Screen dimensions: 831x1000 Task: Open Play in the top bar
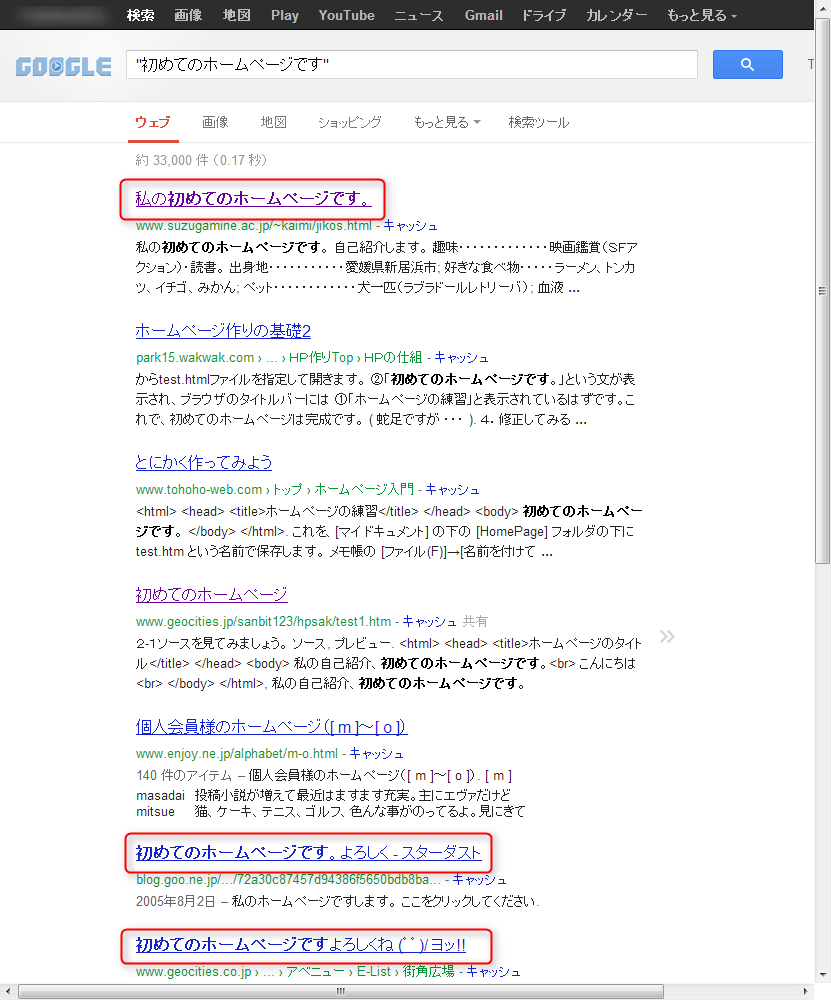point(284,15)
